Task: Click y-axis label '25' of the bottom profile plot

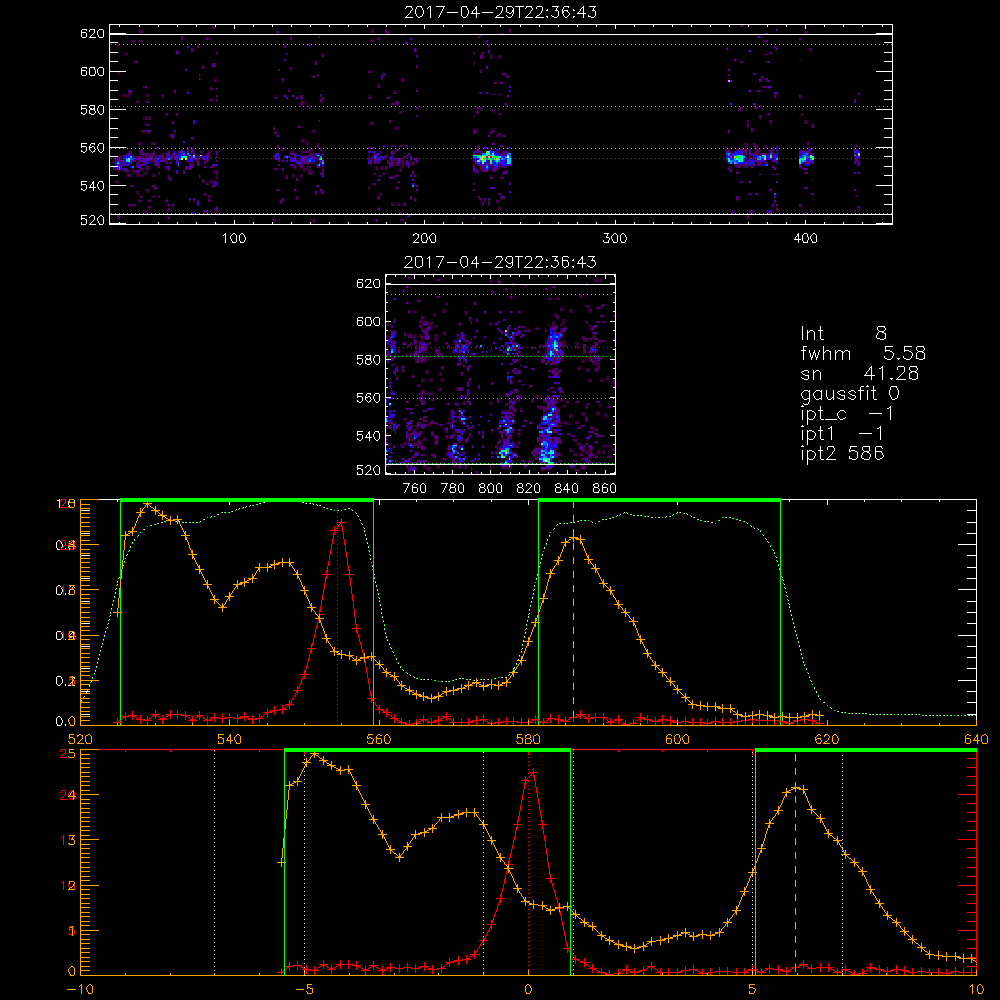Action: (68, 754)
